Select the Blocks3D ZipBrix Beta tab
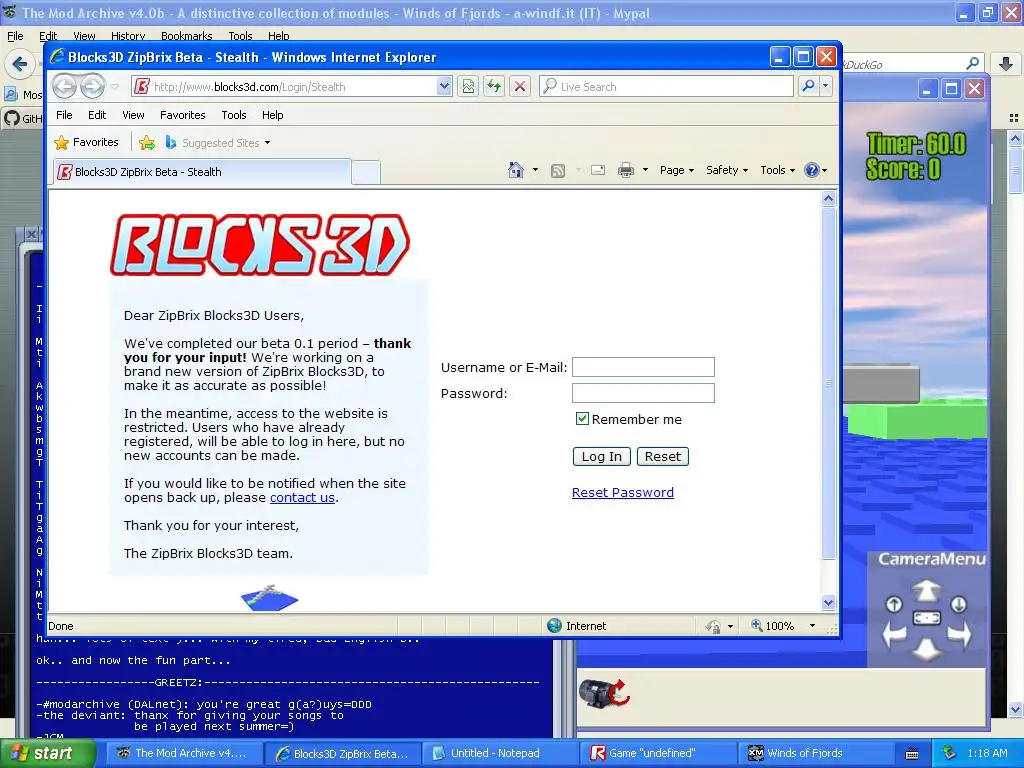The image size is (1024, 768). (202, 172)
